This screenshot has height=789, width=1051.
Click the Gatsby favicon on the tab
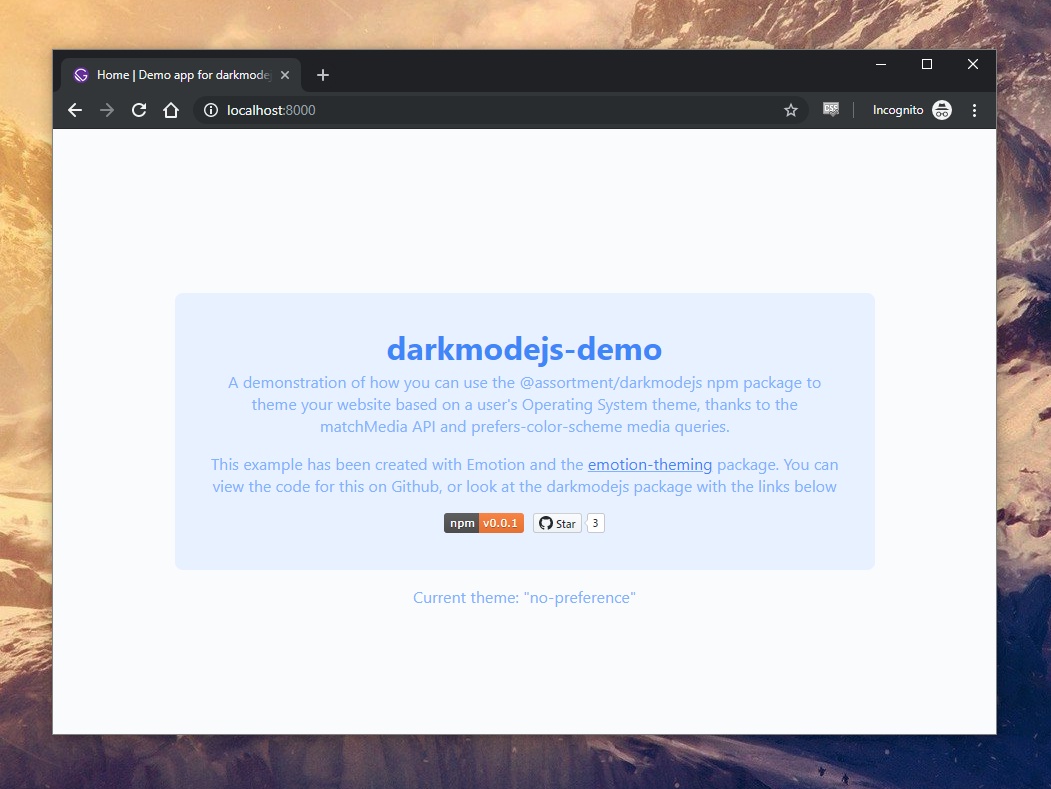81,75
